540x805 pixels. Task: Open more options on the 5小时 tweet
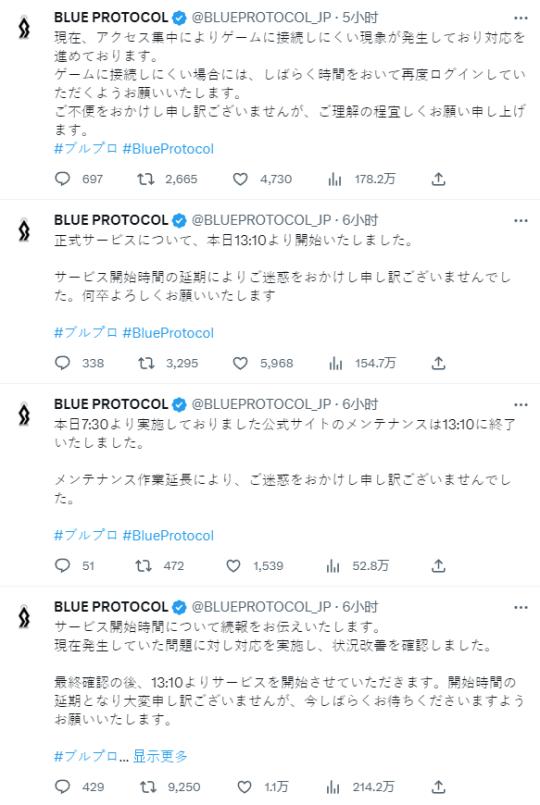point(520,18)
